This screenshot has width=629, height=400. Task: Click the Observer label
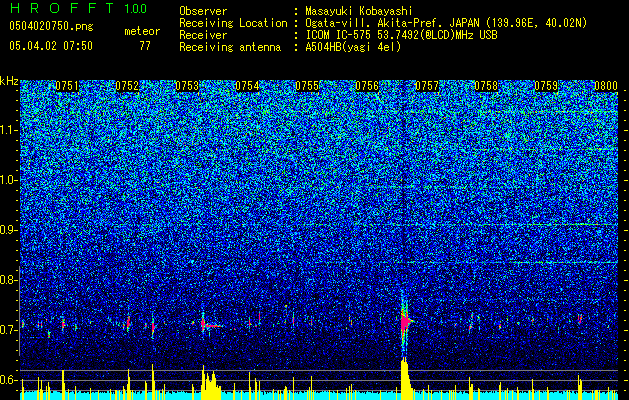[203, 11]
